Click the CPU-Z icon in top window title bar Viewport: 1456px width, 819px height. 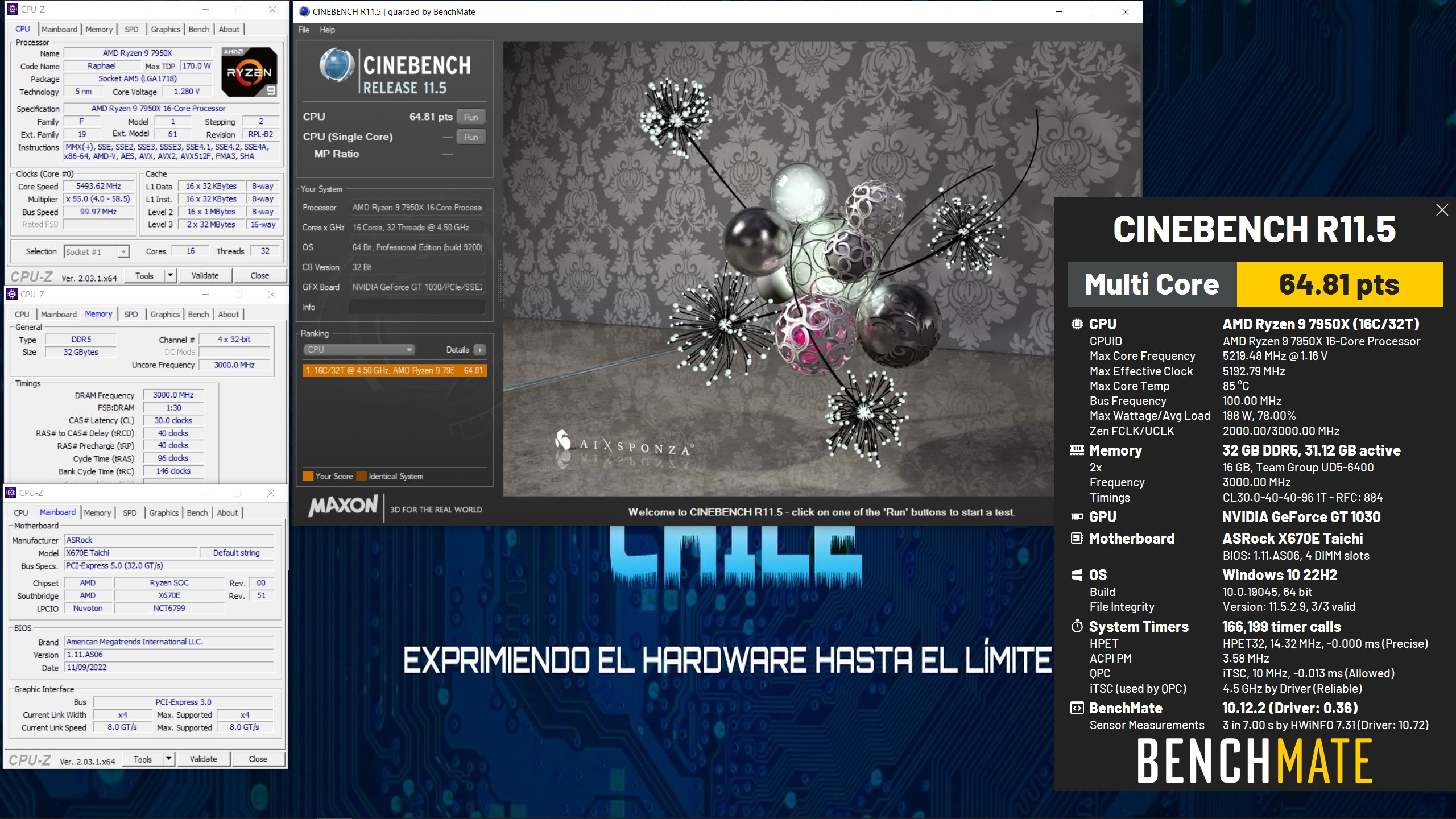[x=12, y=10]
